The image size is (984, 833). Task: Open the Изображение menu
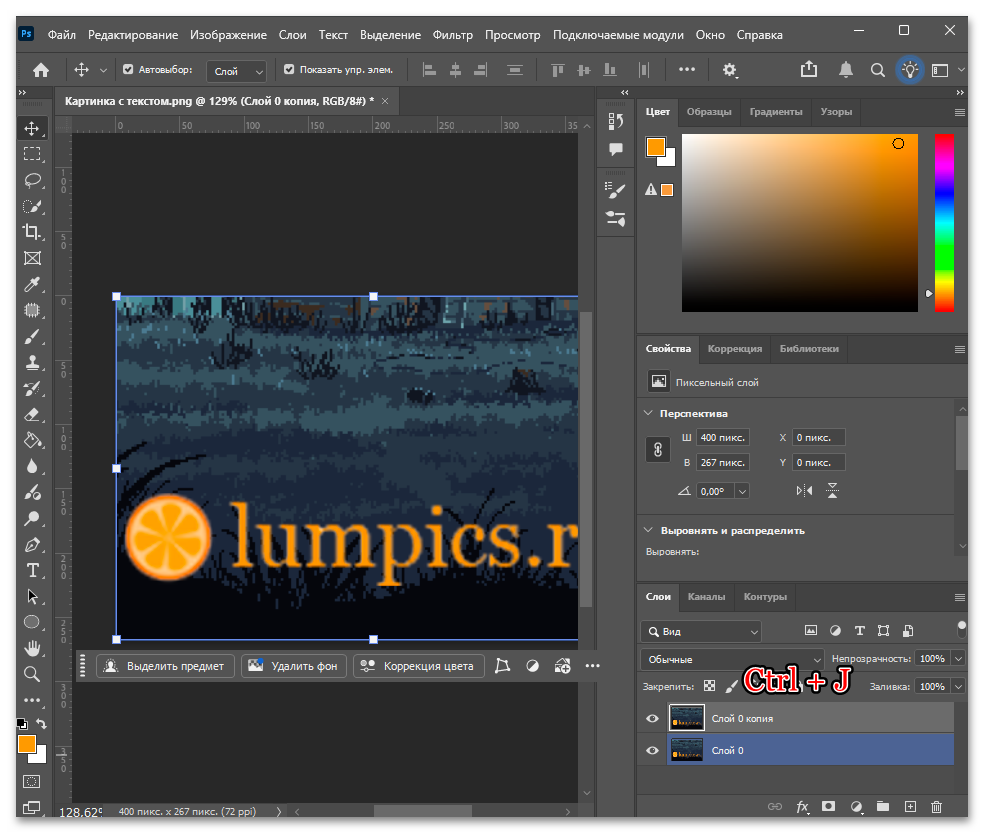pyautogui.click(x=228, y=35)
